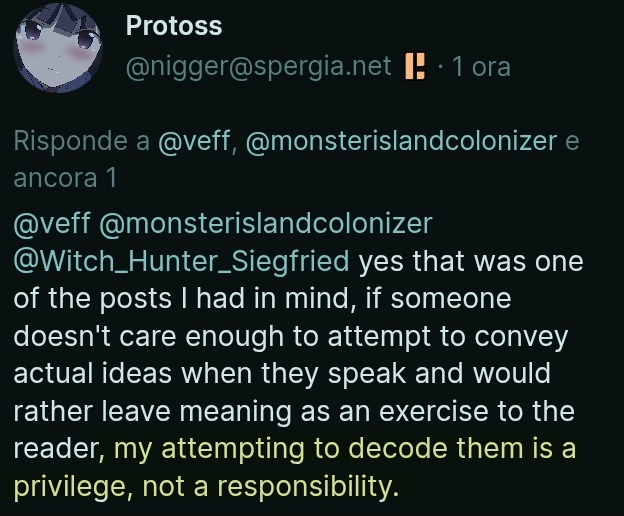
Task: Open @monsterislandcolonizer in the reply header
Action: click(x=400, y=141)
